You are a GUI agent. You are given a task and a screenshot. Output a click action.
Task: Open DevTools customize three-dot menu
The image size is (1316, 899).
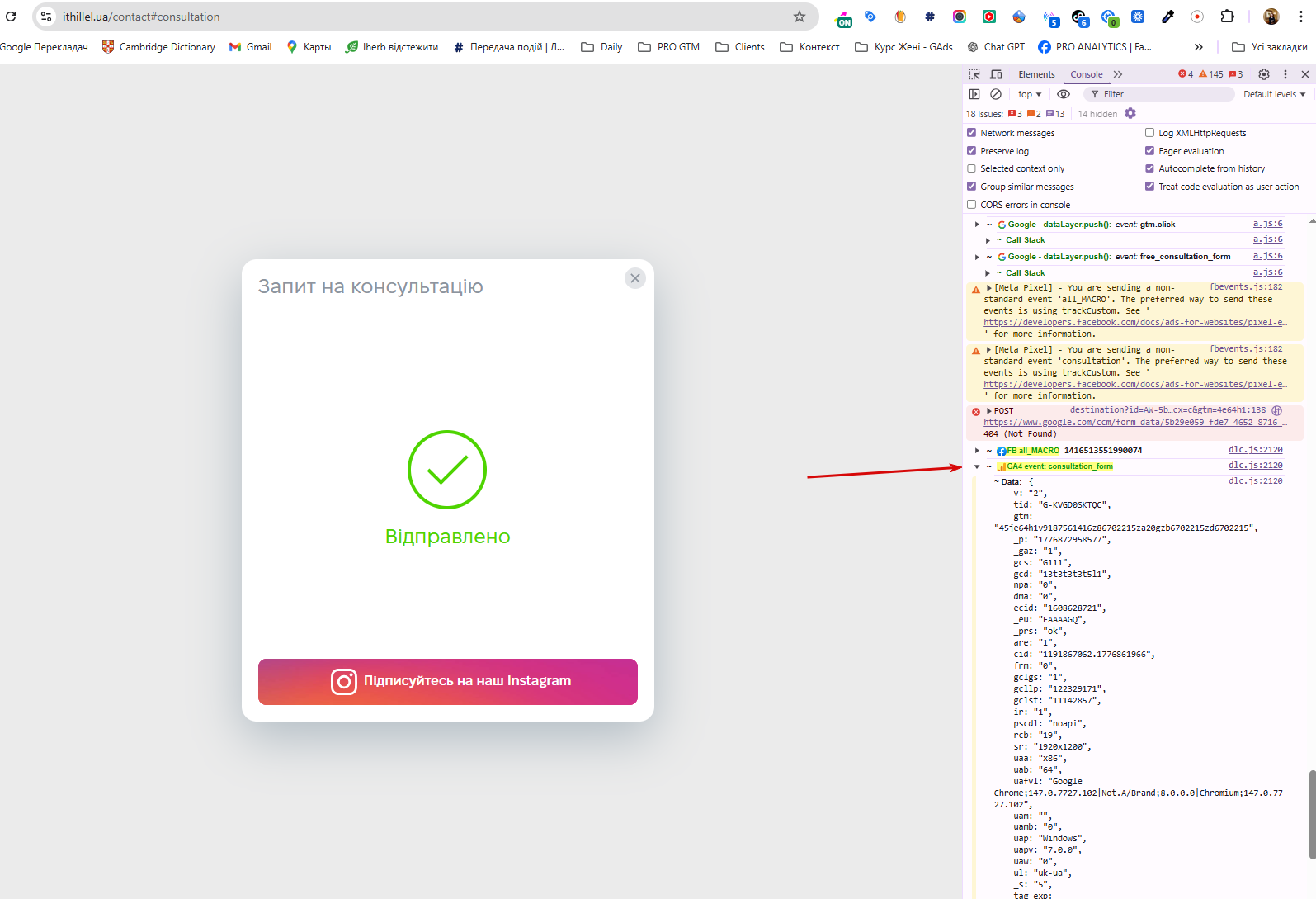(x=1285, y=74)
